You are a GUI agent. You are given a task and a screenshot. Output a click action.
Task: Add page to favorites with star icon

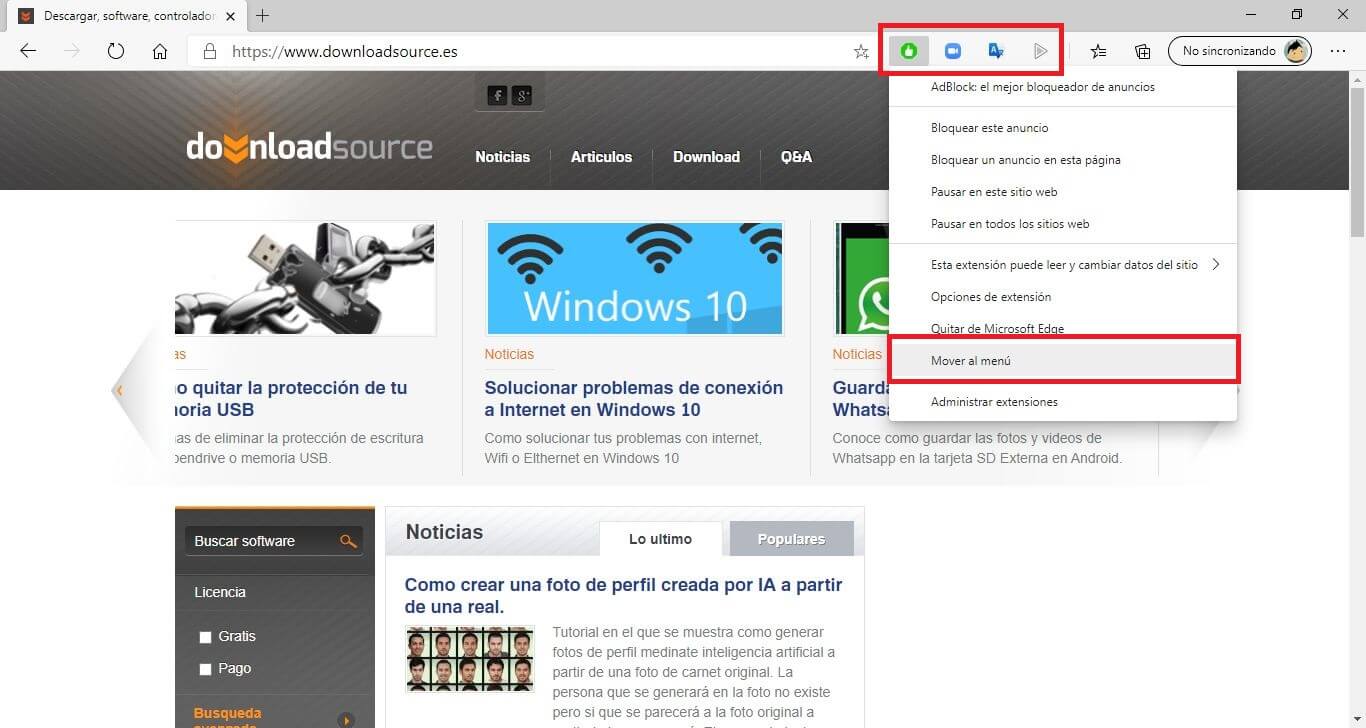[861, 51]
